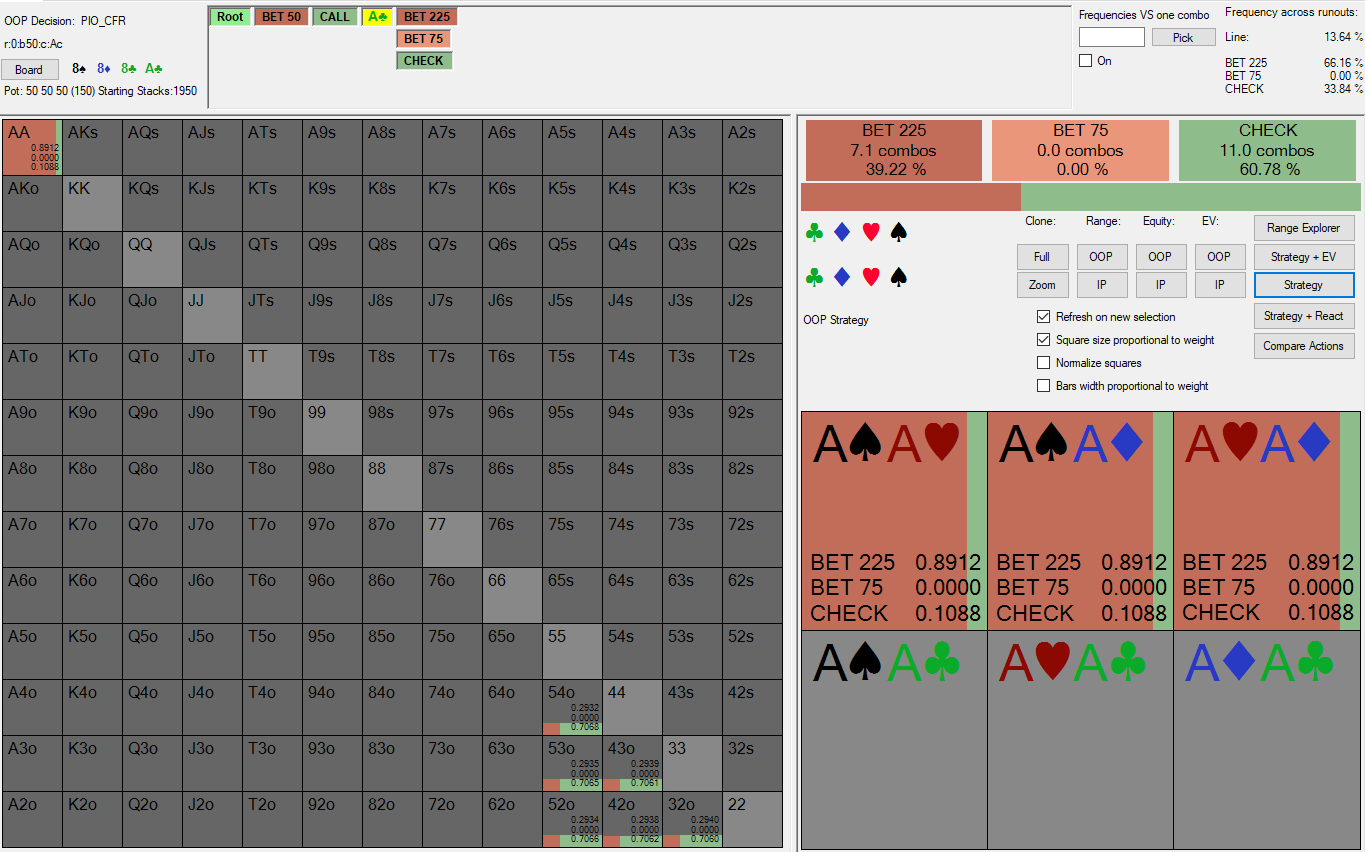Select 44 cell in hand matrix

point(632,707)
